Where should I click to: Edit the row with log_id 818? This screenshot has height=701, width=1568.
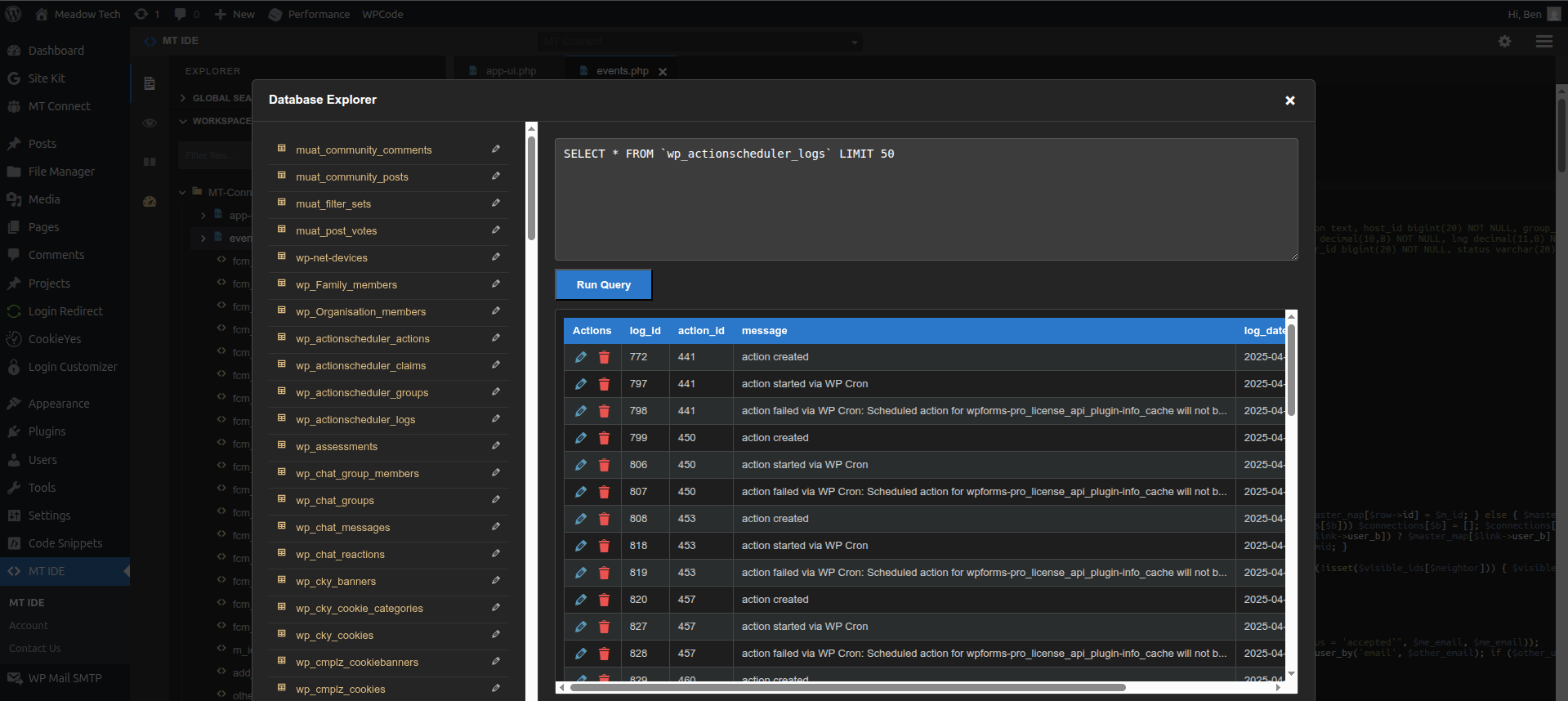point(581,546)
